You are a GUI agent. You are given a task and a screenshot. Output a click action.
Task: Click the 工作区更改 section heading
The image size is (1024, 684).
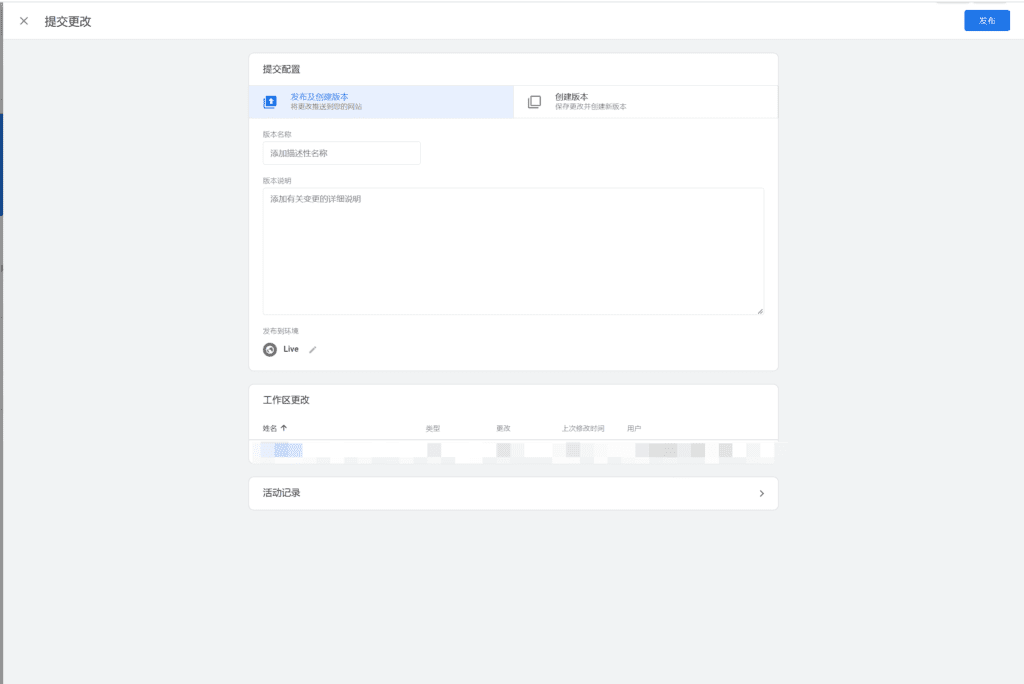coord(286,400)
